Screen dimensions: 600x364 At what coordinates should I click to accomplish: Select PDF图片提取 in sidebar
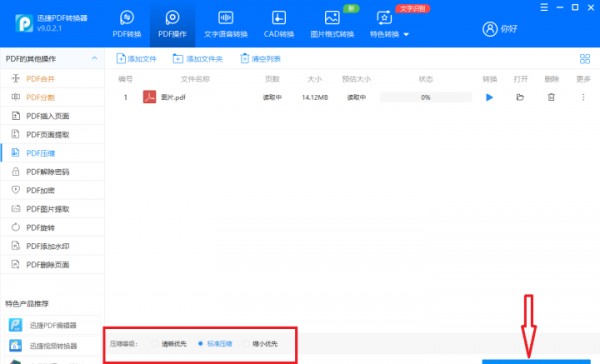(52, 209)
